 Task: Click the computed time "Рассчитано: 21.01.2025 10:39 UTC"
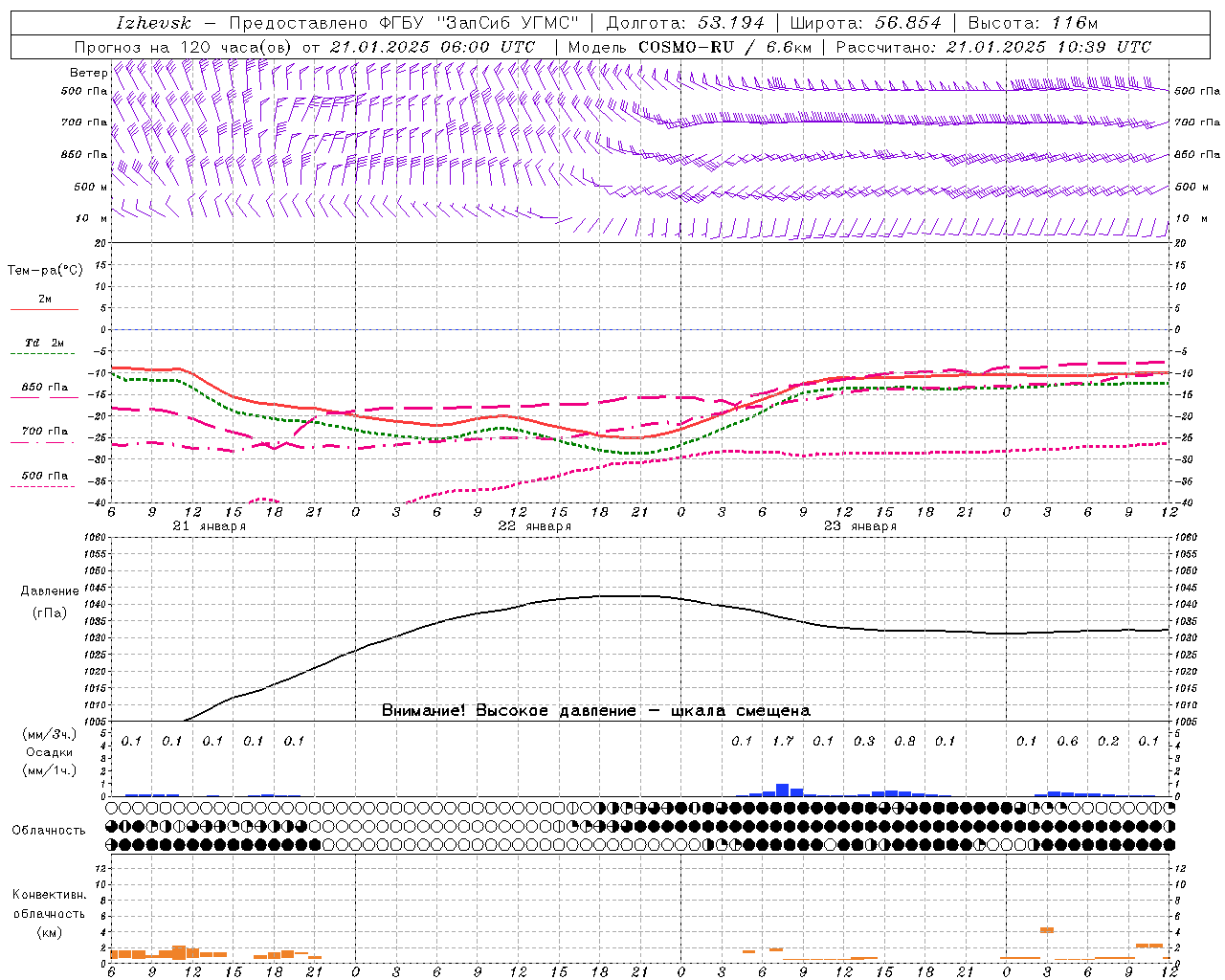click(x=993, y=47)
